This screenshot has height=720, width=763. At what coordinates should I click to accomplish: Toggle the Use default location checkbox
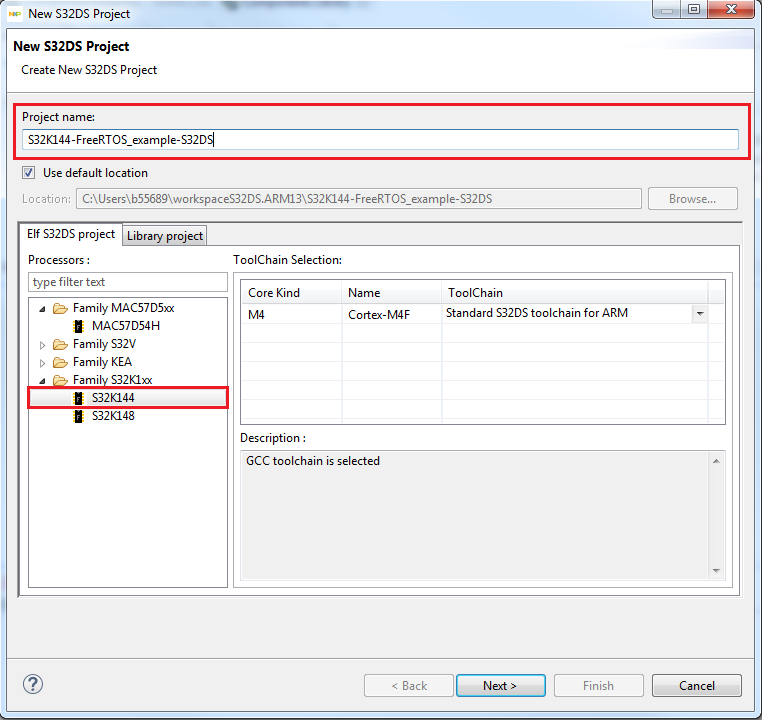(x=29, y=173)
